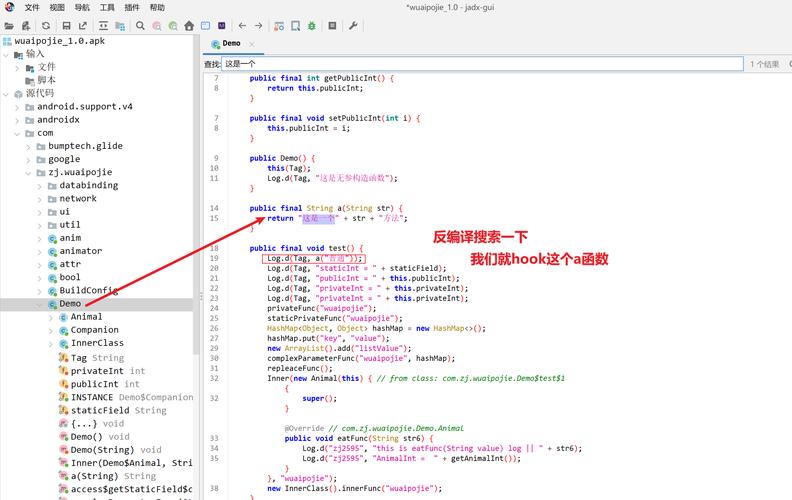Viewport: 792px width, 500px height.
Task: Expand the google package
Action: [x=28, y=159]
